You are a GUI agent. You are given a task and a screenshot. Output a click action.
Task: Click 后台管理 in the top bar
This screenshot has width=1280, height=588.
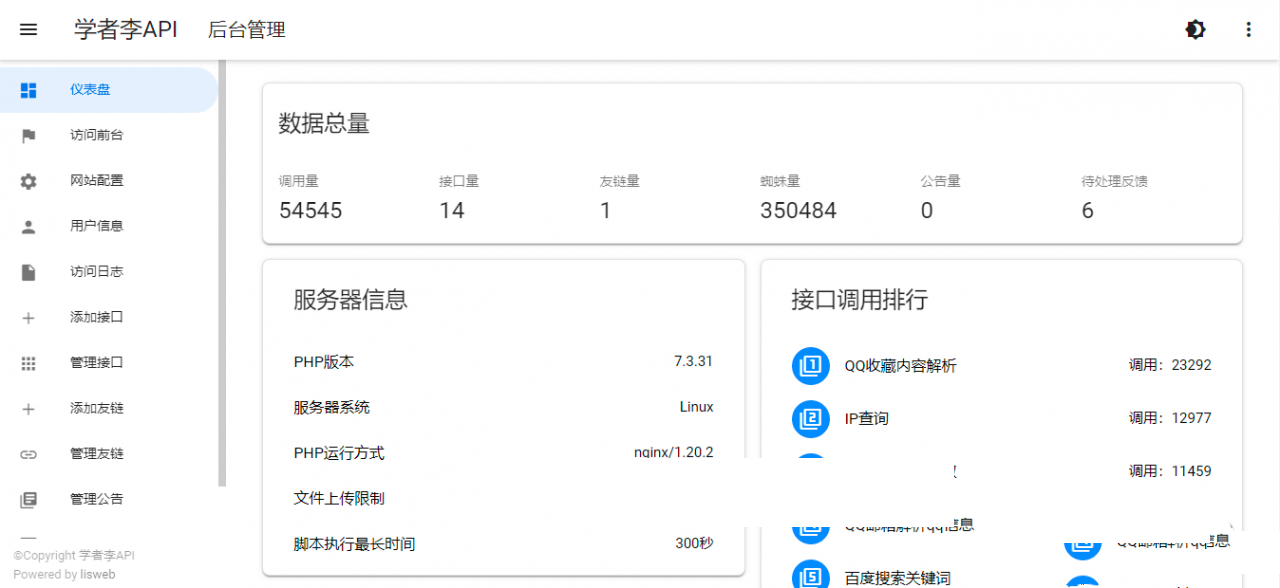(246, 30)
